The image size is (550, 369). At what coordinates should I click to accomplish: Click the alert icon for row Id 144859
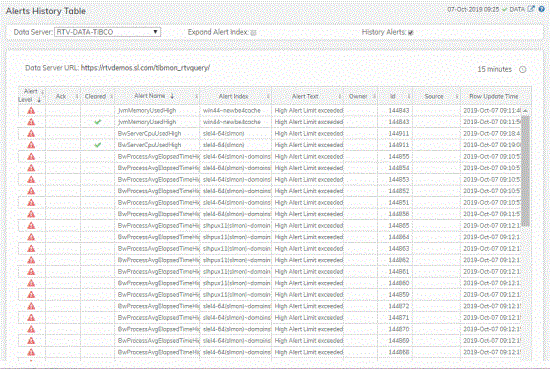click(31, 295)
